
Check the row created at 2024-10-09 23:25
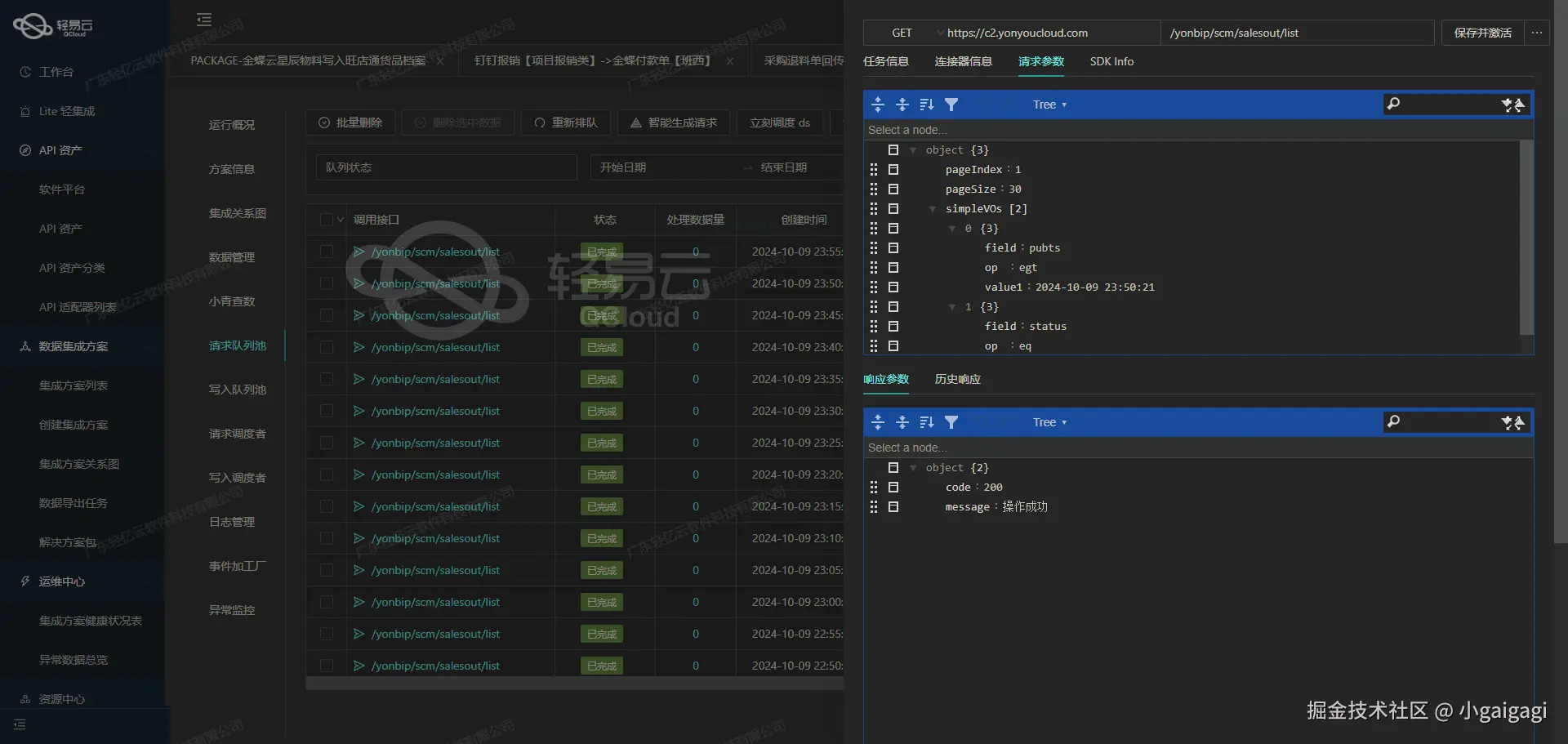(327, 443)
